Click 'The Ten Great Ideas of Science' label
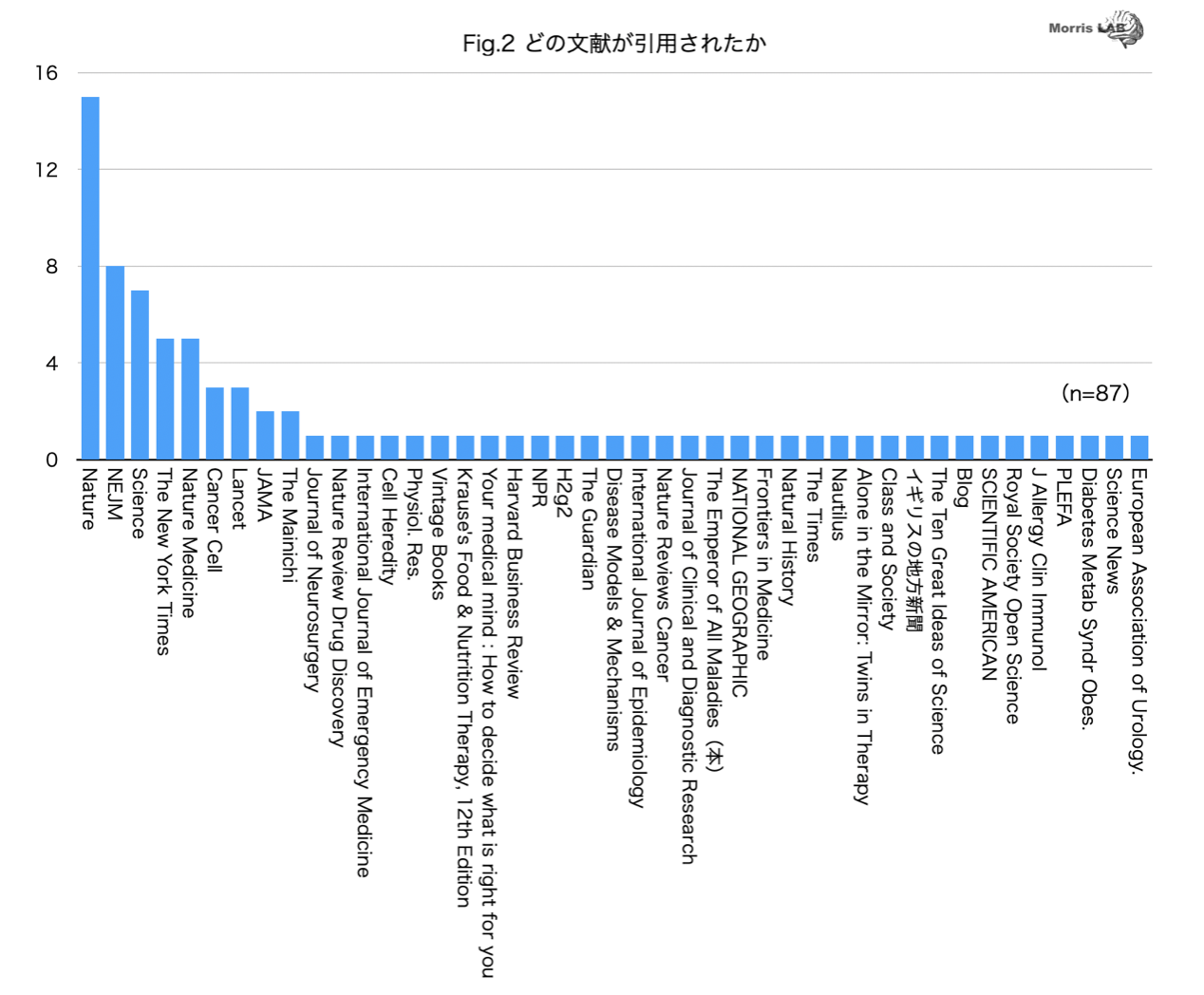The image size is (1204, 995). [x=936, y=610]
